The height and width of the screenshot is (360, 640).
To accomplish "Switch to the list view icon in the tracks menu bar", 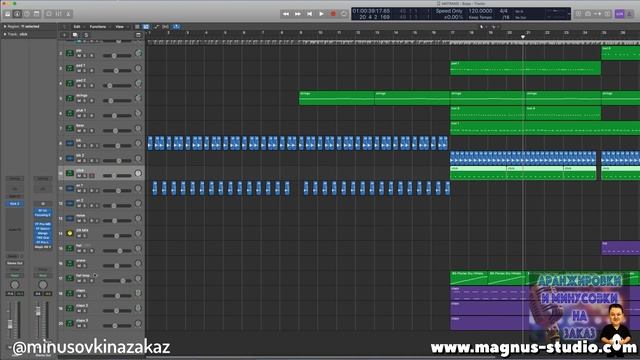I will [x=137, y=27].
